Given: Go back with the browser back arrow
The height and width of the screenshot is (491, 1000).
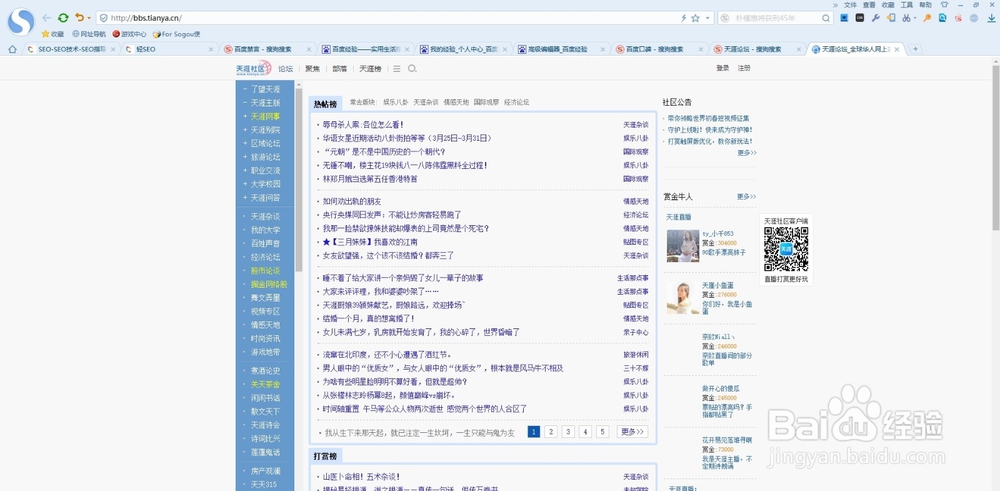Looking at the screenshot, I should point(47,18).
